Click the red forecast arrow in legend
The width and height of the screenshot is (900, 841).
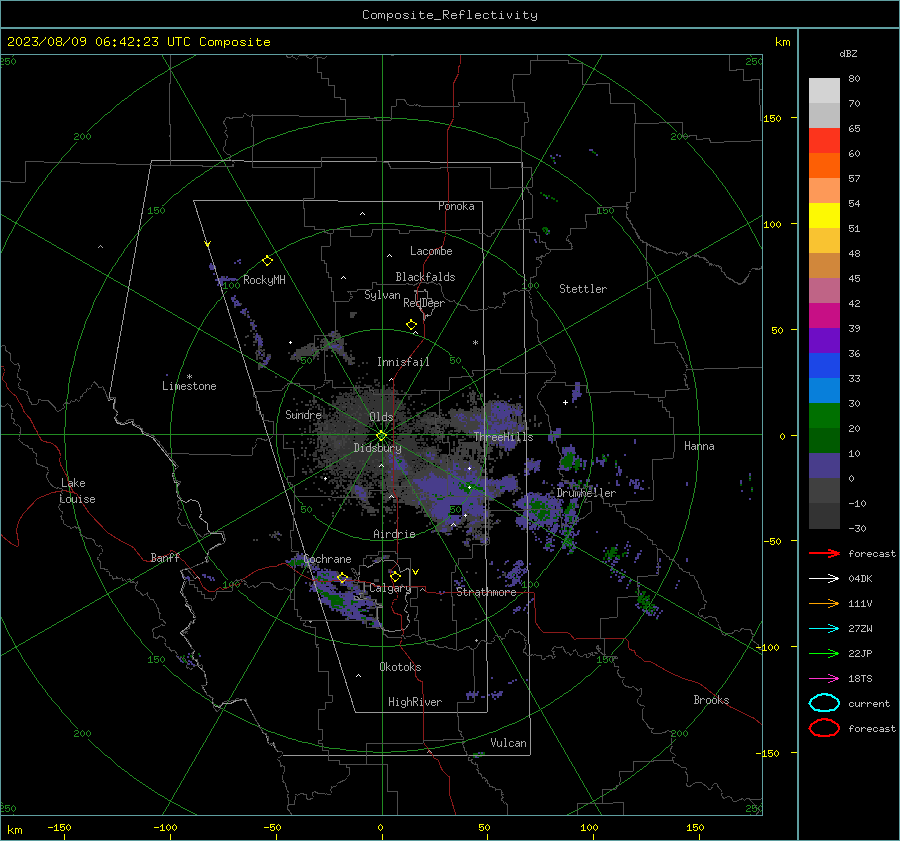[x=824, y=553]
